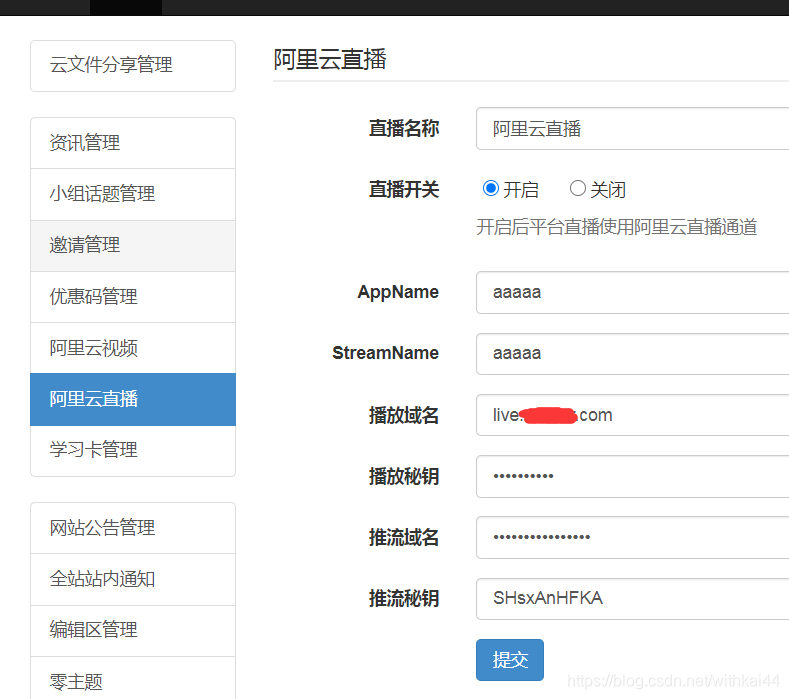Open 阿里云视频 sidebar item
The height and width of the screenshot is (699, 789).
pyautogui.click(x=133, y=348)
